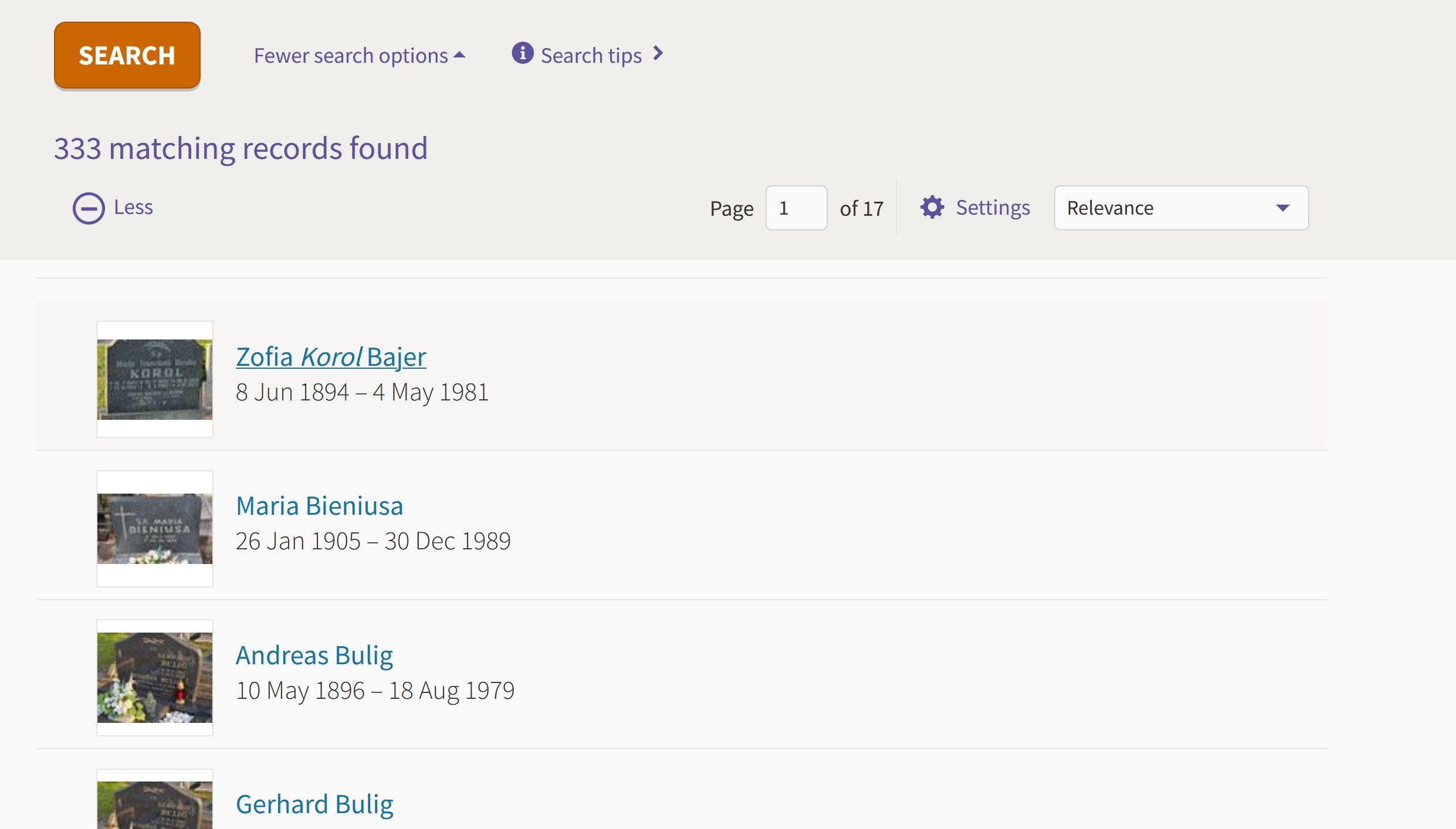Click the Search tips chevron arrow
Screen dimensions: 1456x829
coord(658,54)
